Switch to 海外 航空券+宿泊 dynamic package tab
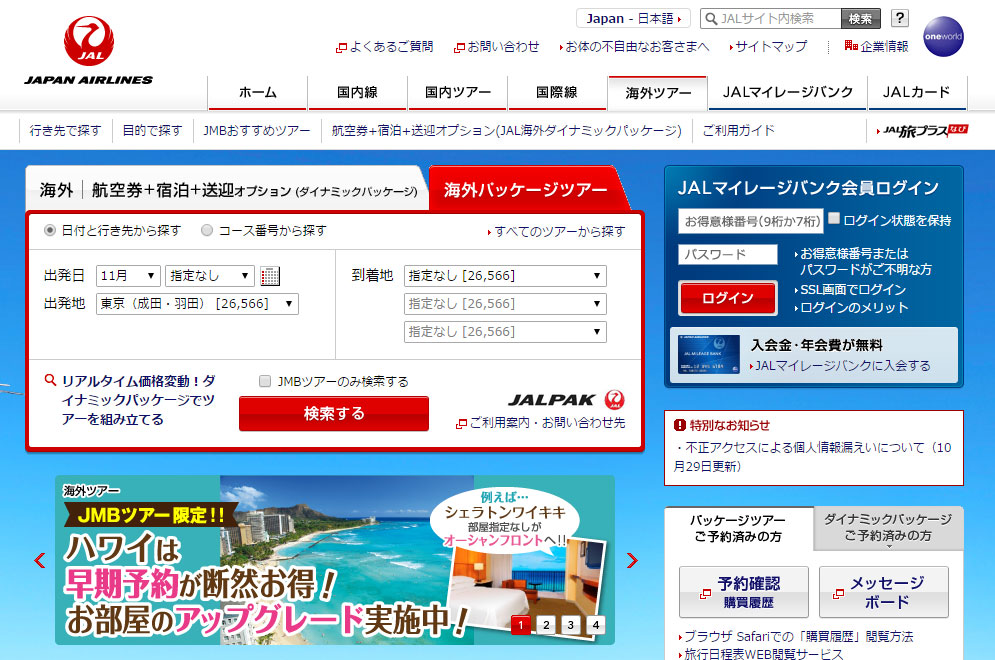This screenshot has height=660, width=995. pyautogui.click(x=227, y=190)
